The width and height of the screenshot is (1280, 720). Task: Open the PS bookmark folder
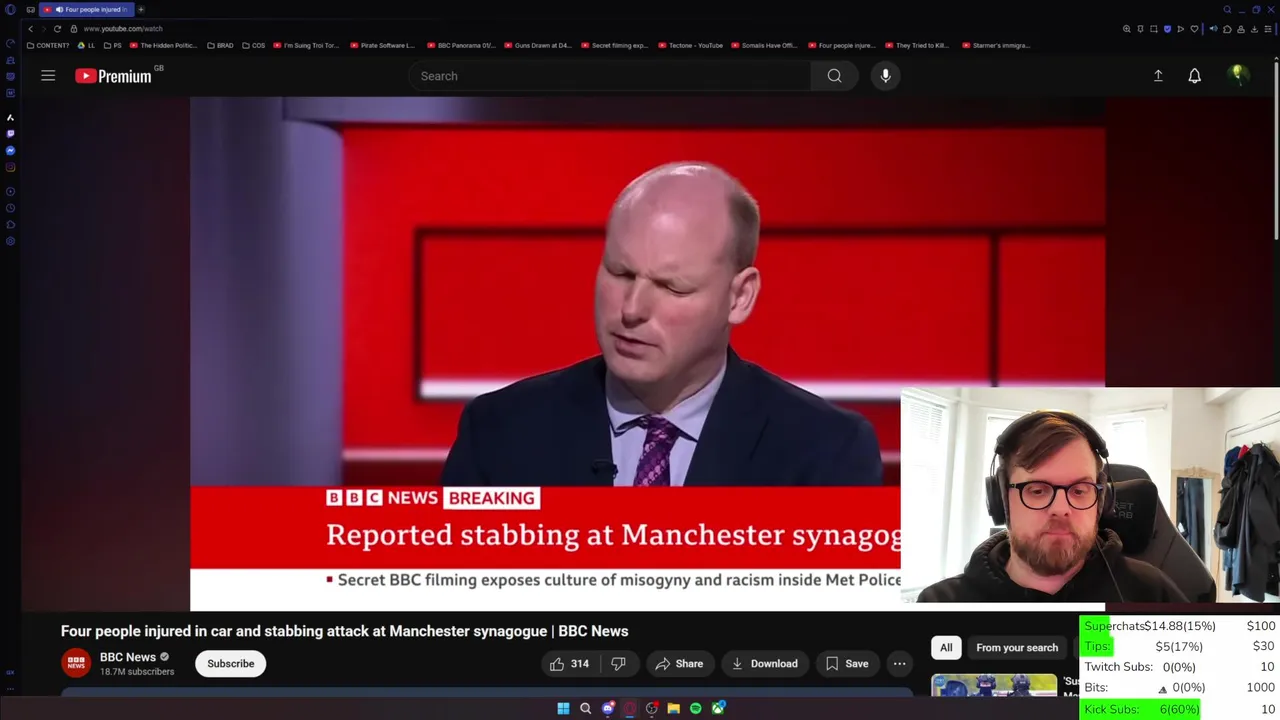pos(112,45)
